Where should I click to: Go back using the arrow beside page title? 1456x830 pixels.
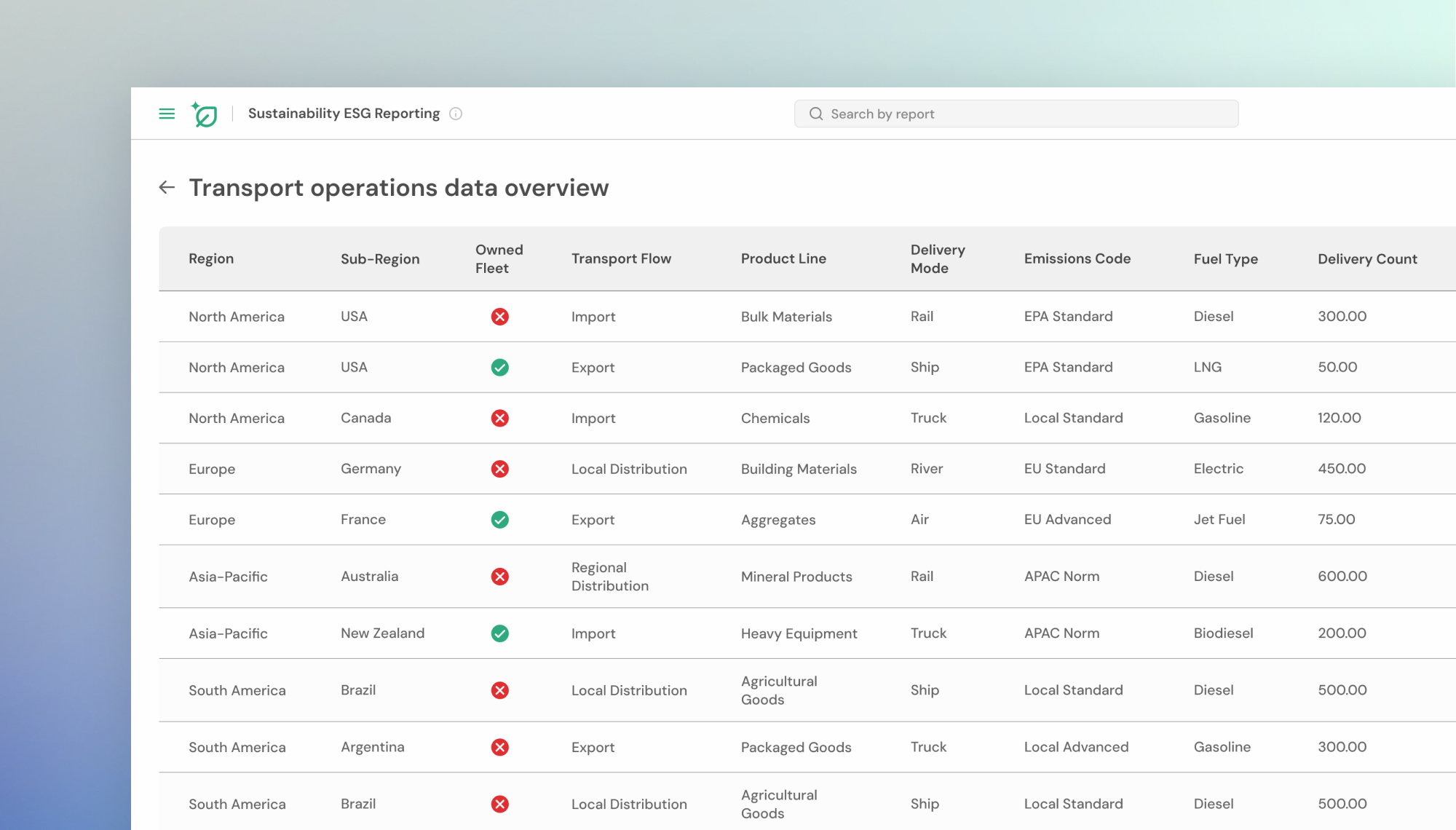[167, 187]
